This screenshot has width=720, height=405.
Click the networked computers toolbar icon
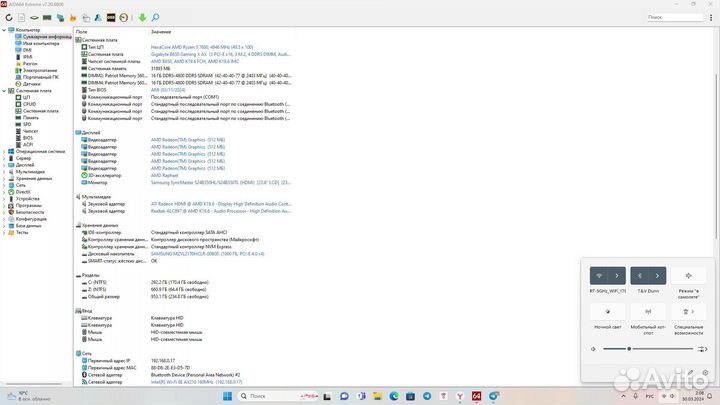click(60, 17)
